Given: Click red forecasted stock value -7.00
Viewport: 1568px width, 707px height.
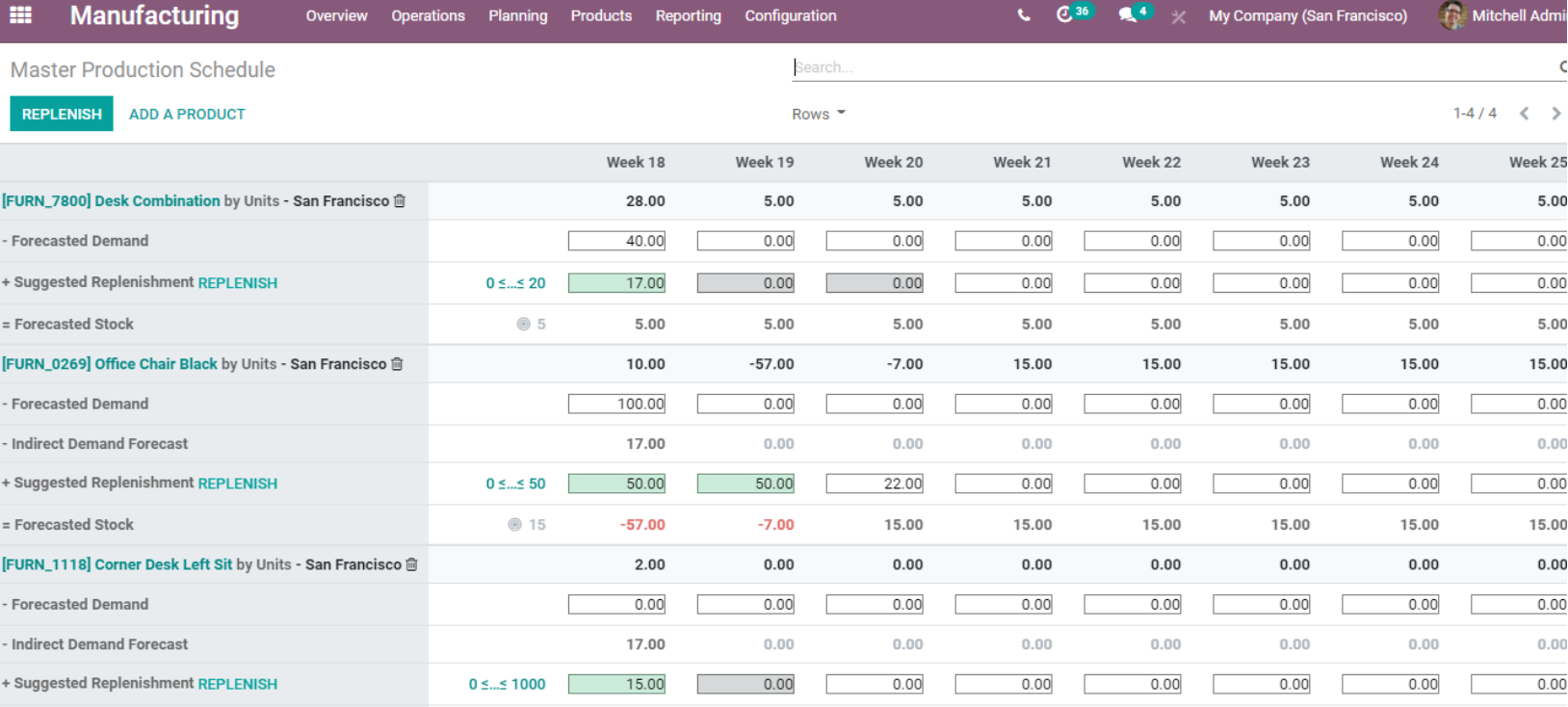Looking at the screenshot, I should click(x=775, y=524).
